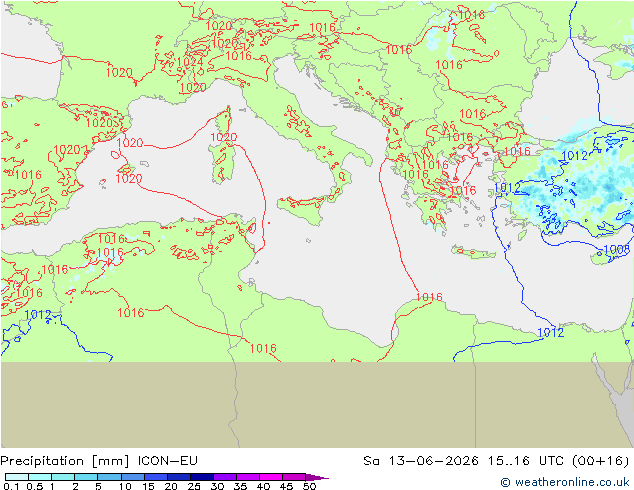Image resolution: width=634 pixels, height=490 pixels.
Task: Click the '35' legend value label
Action: click(240, 486)
